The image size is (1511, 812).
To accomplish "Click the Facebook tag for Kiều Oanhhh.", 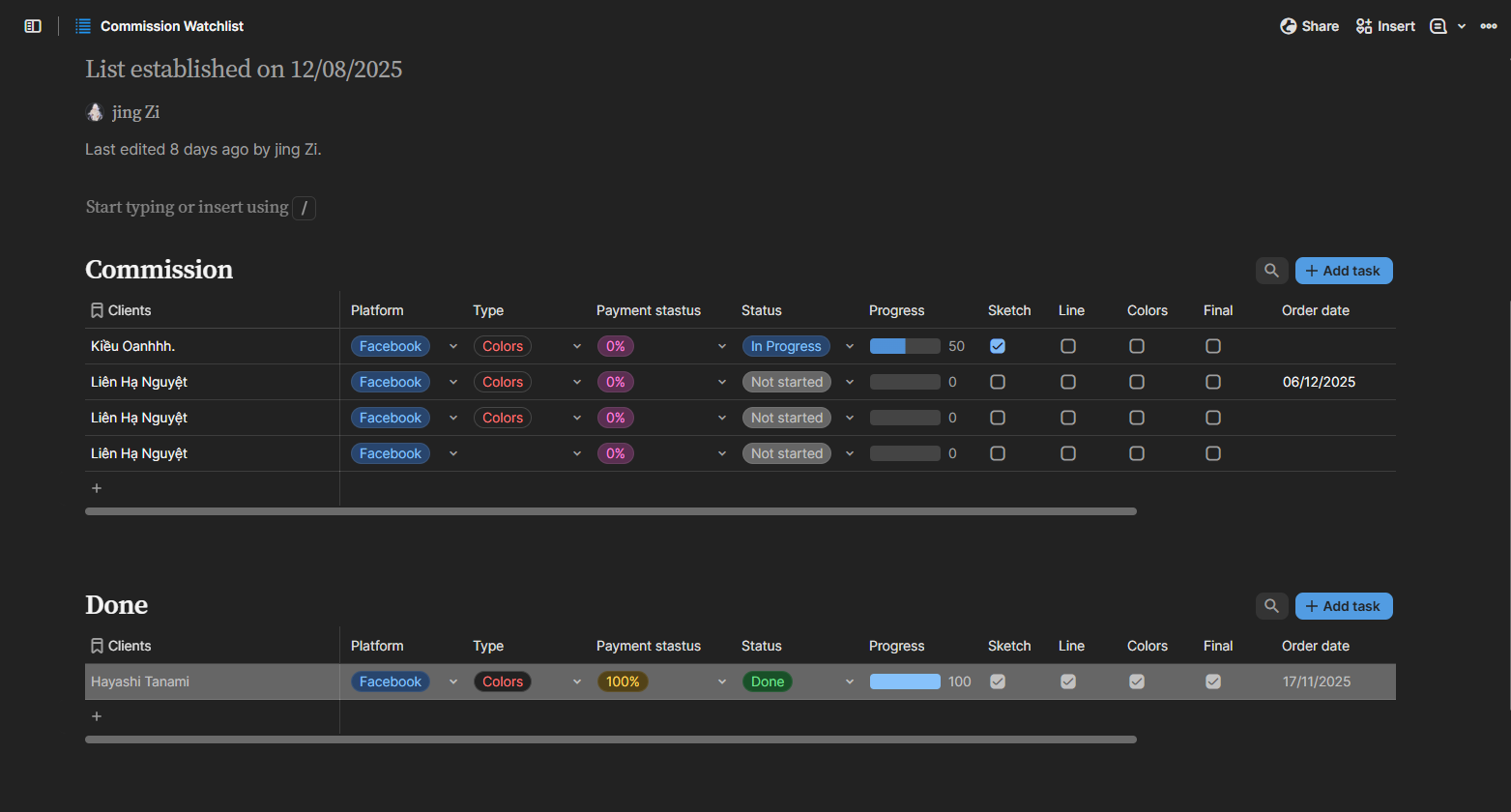I will point(391,346).
